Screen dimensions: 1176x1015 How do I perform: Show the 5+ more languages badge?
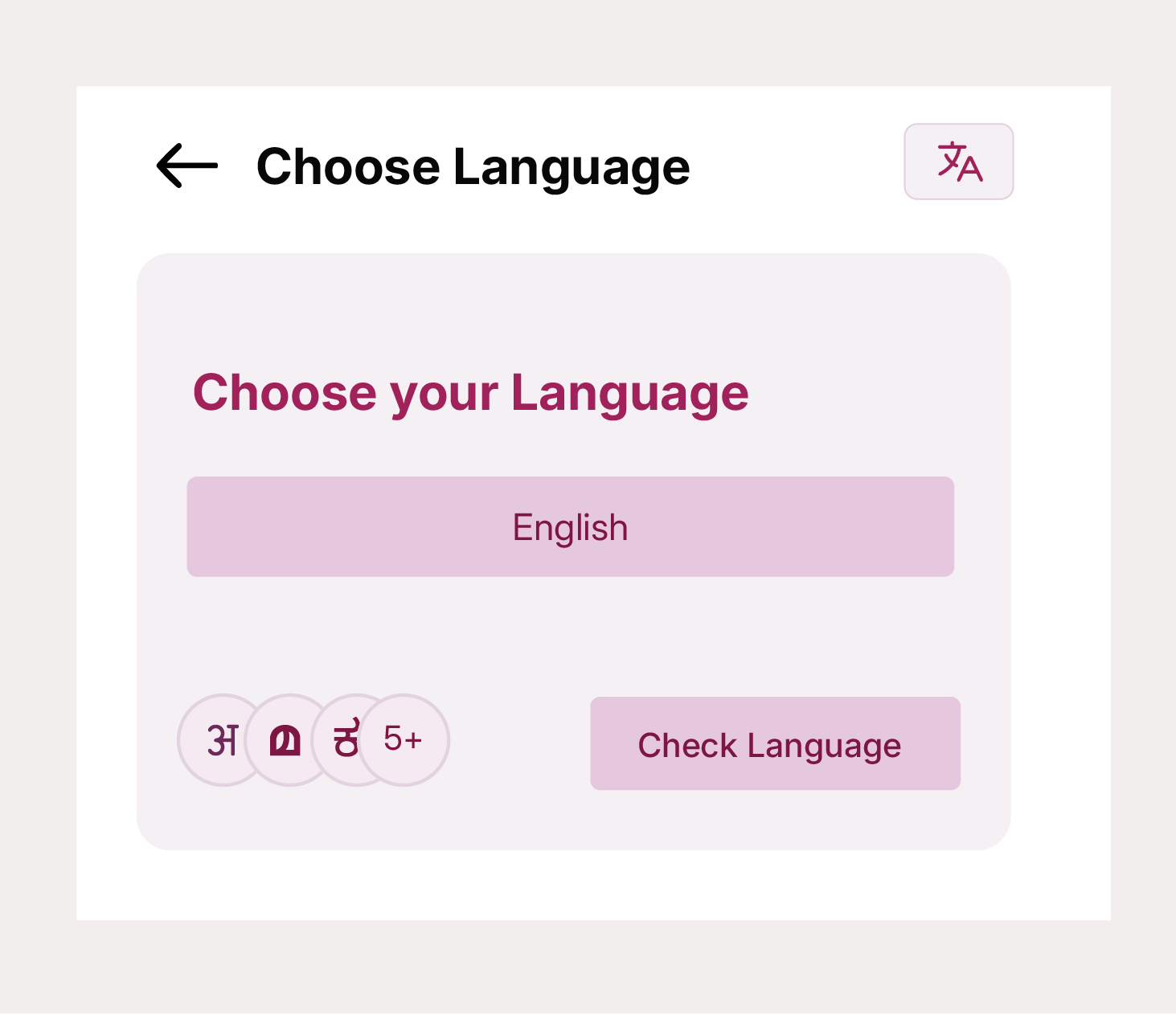click(x=404, y=740)
